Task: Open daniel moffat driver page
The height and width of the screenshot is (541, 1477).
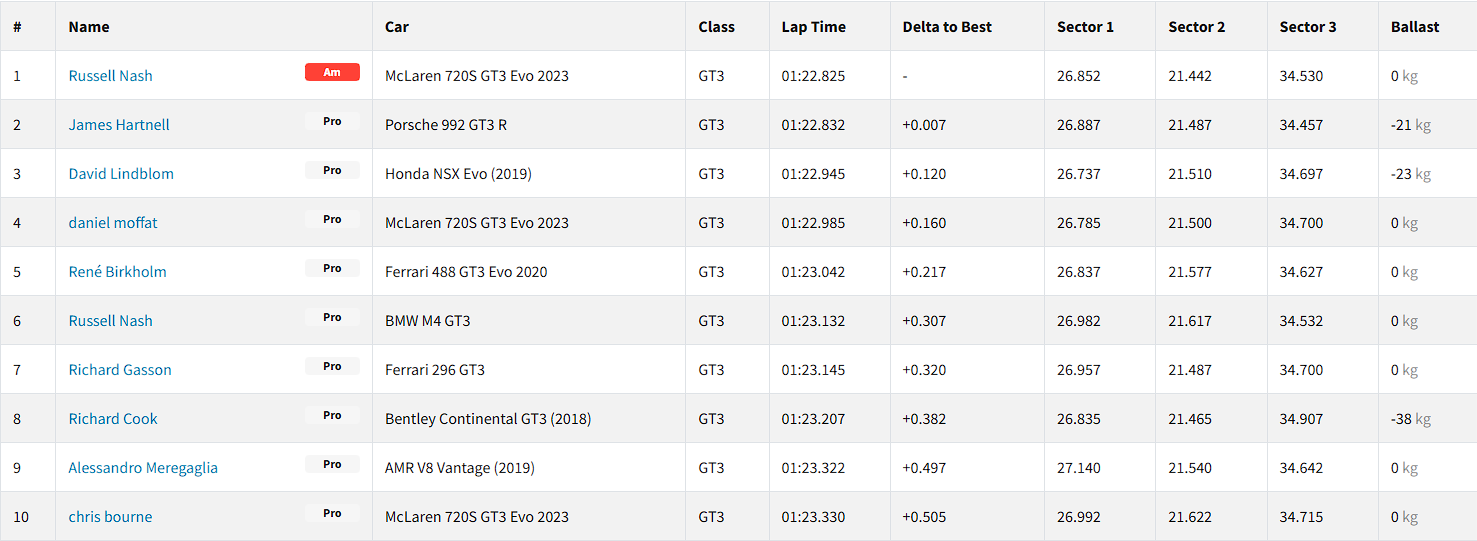Action: 113,223
